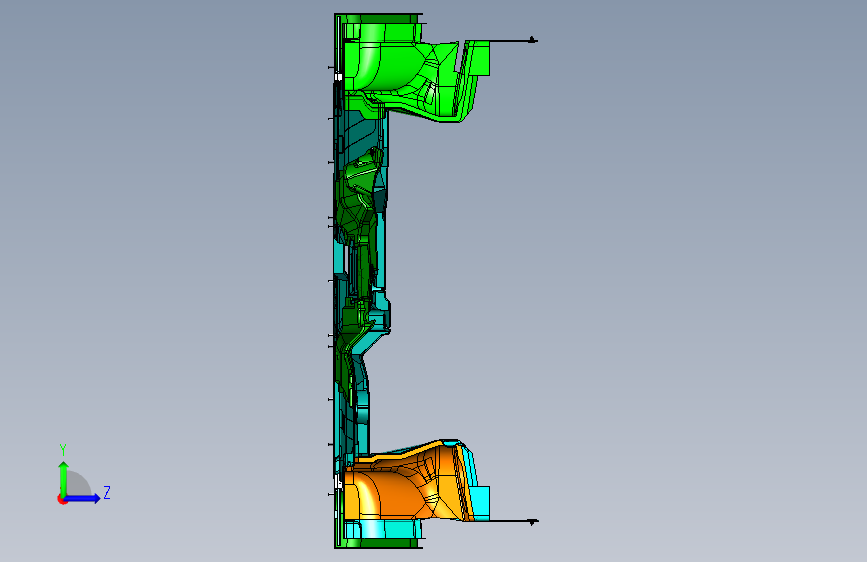The height and width of the screenshot is (562, 867).
Task: Click the Y axis label on triad
Action: point(63,450)
